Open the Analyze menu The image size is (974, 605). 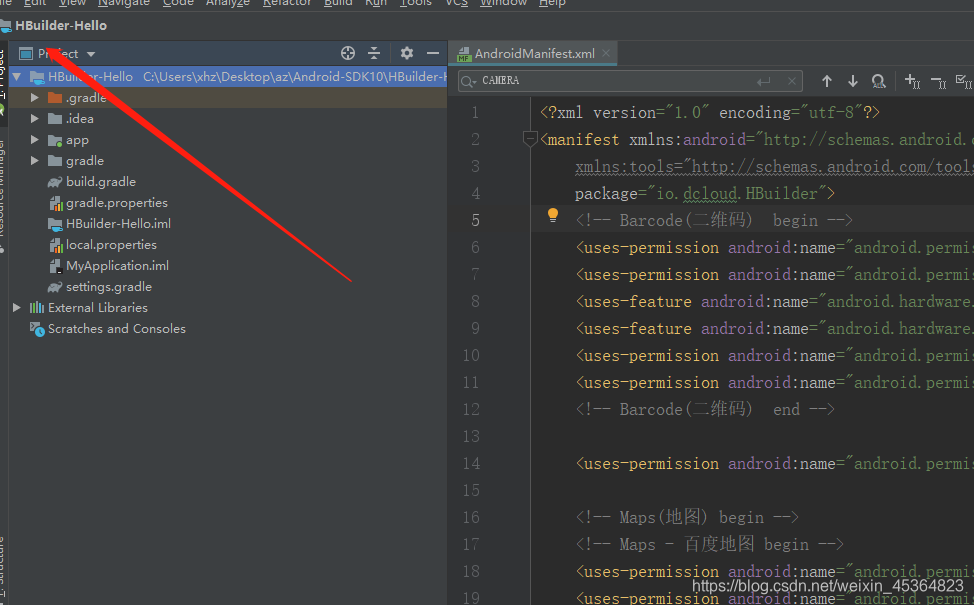click(x=227, y=3)
